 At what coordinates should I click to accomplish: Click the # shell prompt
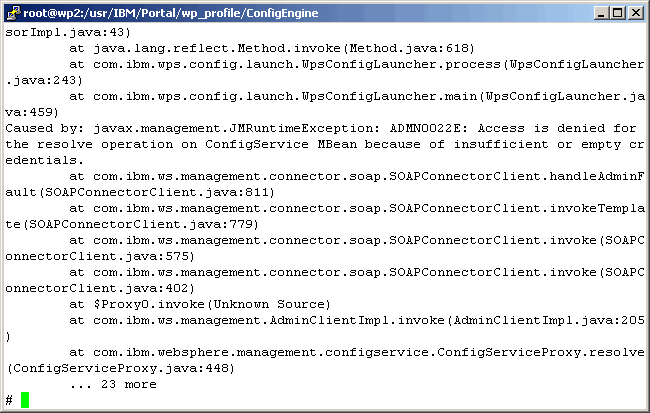pos(9,400)
